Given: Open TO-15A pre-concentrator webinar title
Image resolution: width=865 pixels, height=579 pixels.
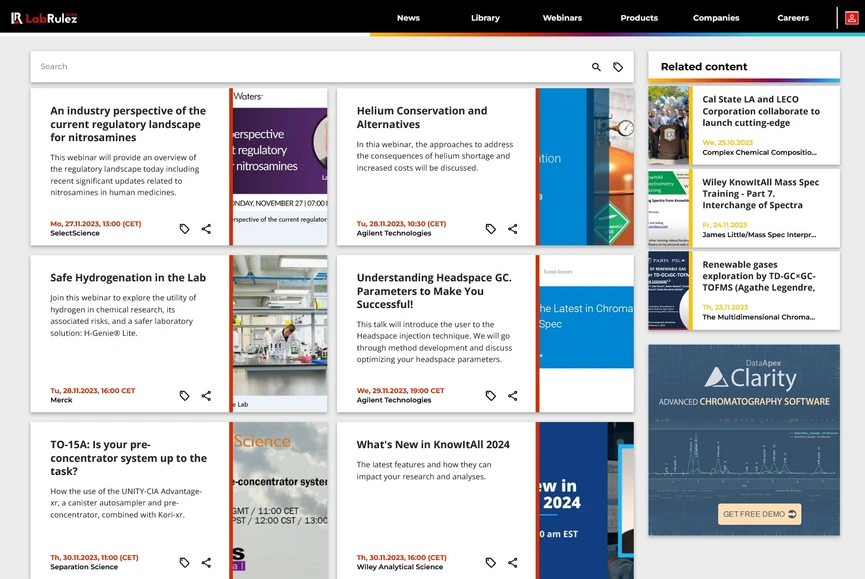Looking at the screenshot, I should (x=129, y=458).
